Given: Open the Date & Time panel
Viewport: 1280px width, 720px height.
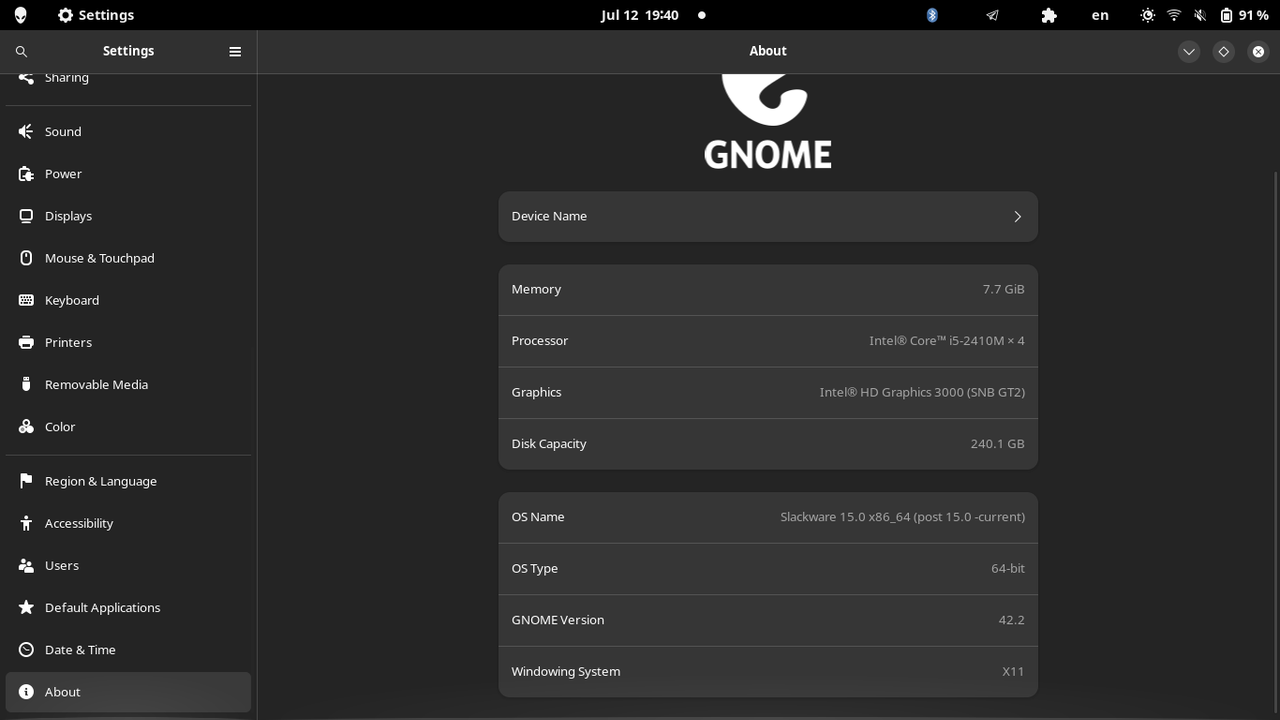Looking at the screenshot, I should pos(128,650).
